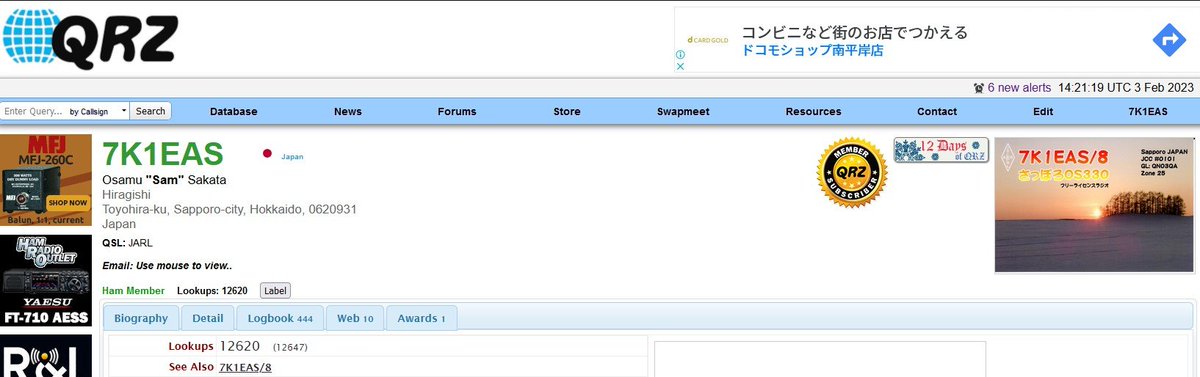Image resolution: width=1200 pixels, height=377 pixels.
Task: Switch to the Detail tab
Action: click(208, 318)
